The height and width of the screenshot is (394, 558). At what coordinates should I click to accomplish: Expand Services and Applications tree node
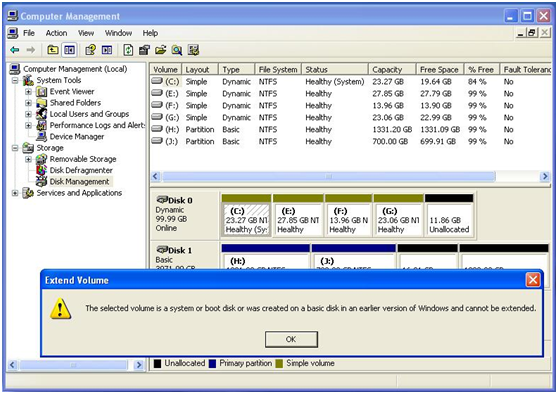[x=15, y=193]
